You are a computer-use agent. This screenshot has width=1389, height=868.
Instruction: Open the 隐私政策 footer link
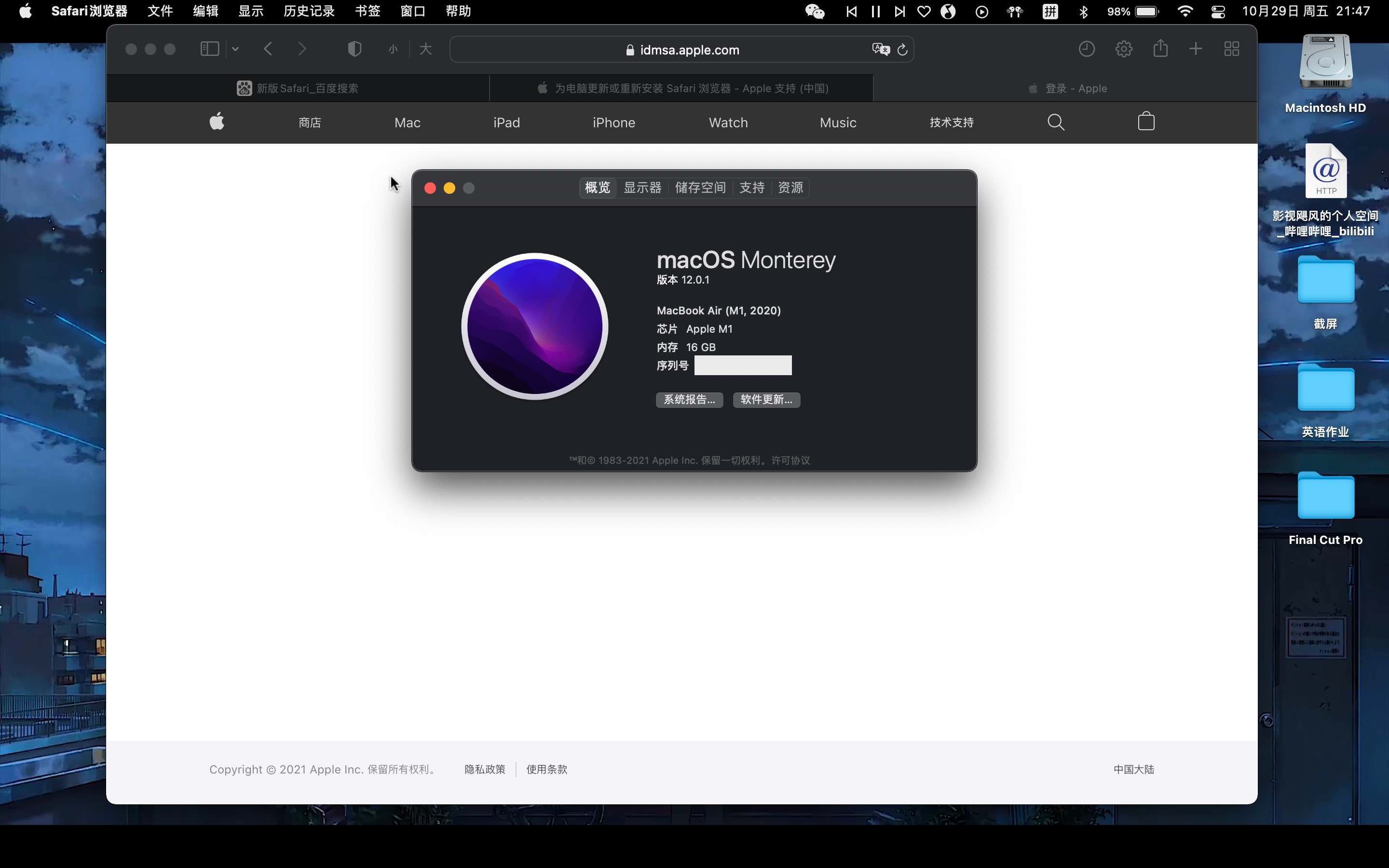(484, 769)
